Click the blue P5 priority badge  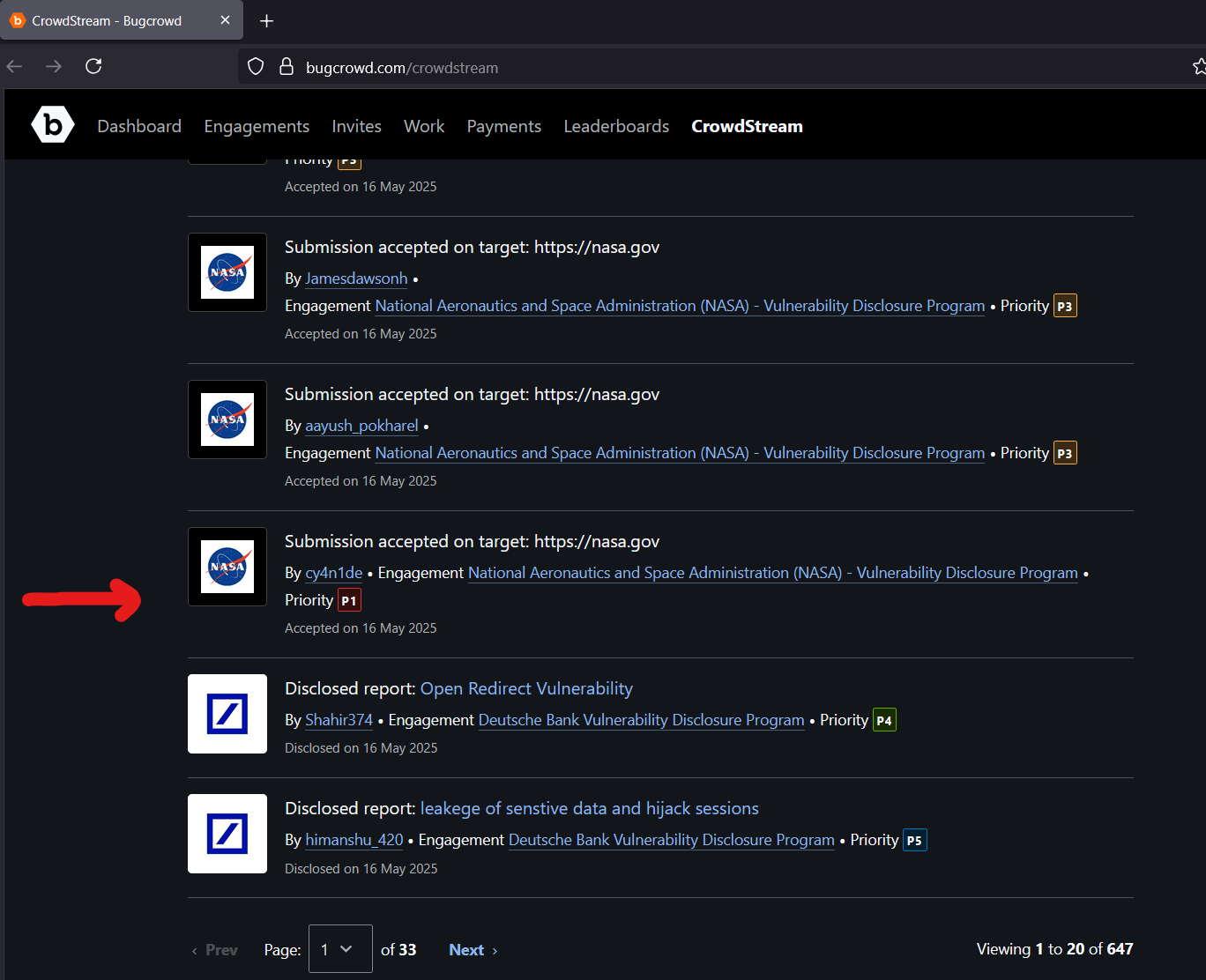coord(914,840)
